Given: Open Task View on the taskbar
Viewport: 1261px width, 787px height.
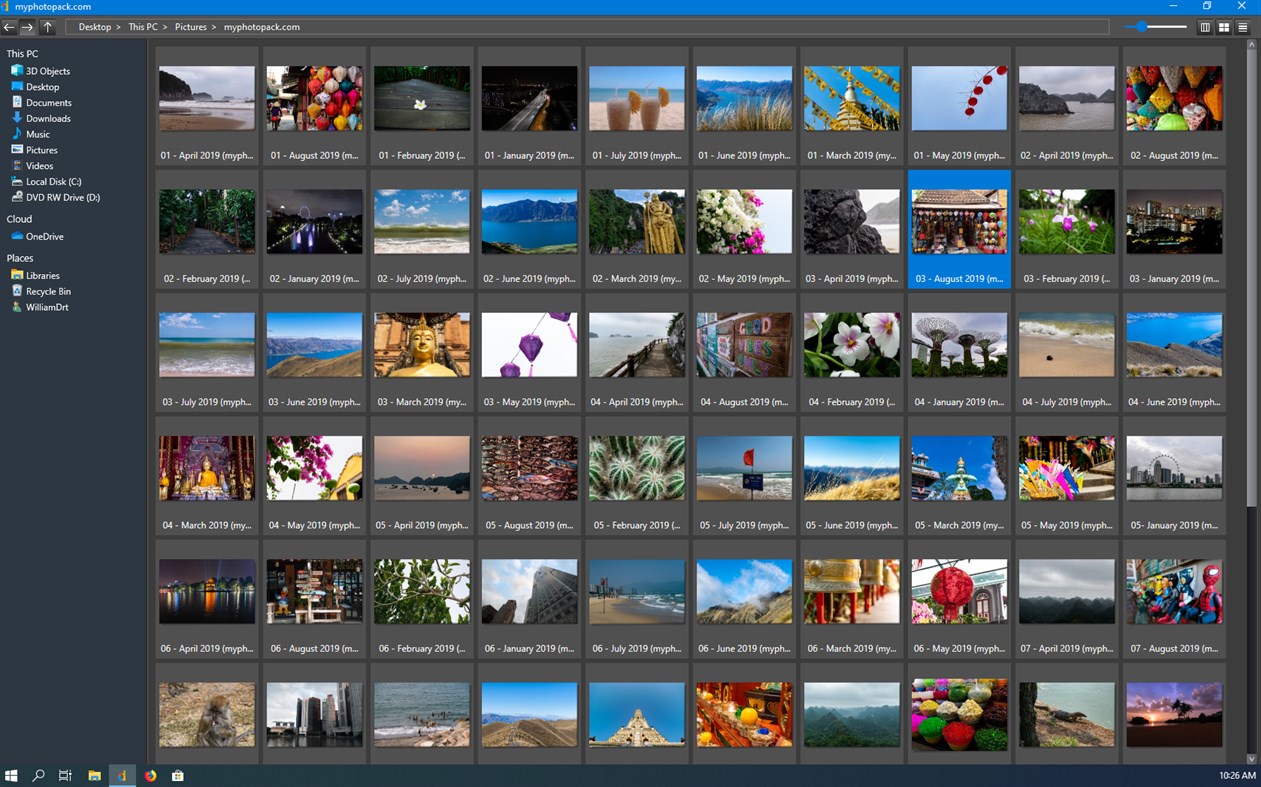Looking at the screenshot, I should 65,775.
